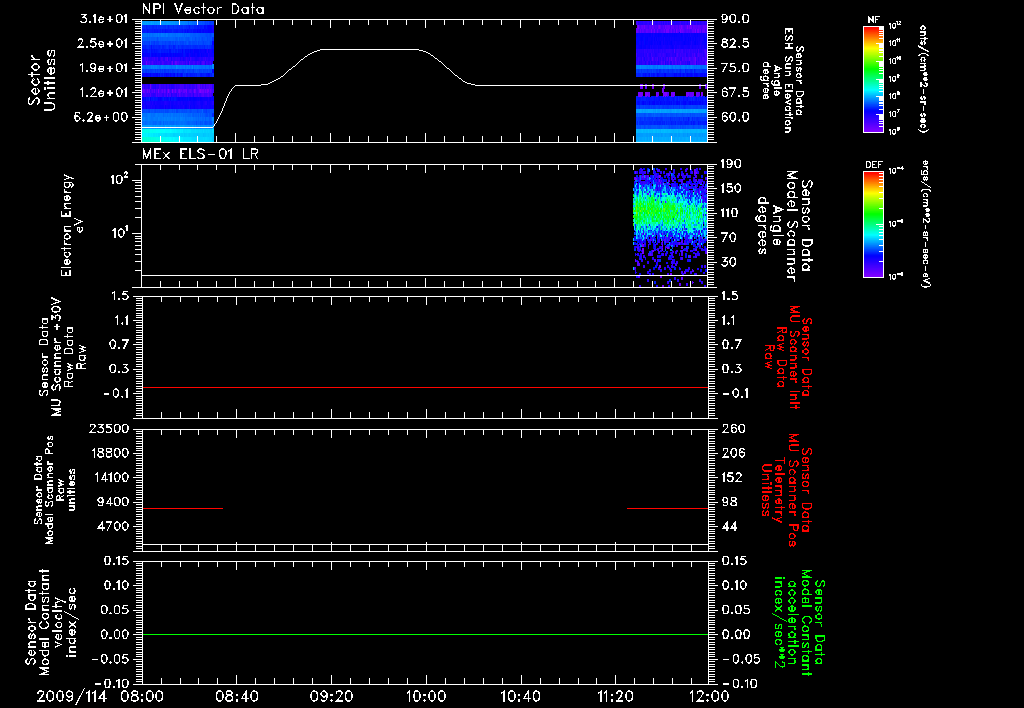The width and height of the screenshot is (1024, 708).
Task: Click the 9400 scanner position tick label
Action: [113, 502]
